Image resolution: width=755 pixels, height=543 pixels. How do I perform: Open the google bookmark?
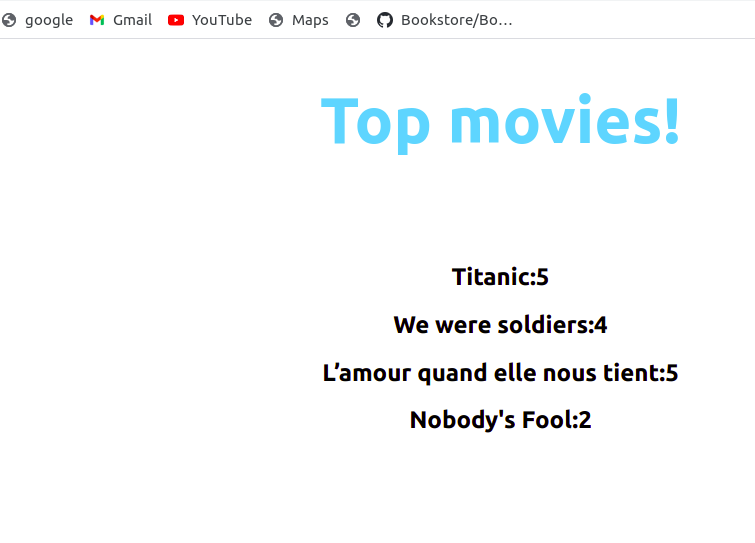[38, 20]
